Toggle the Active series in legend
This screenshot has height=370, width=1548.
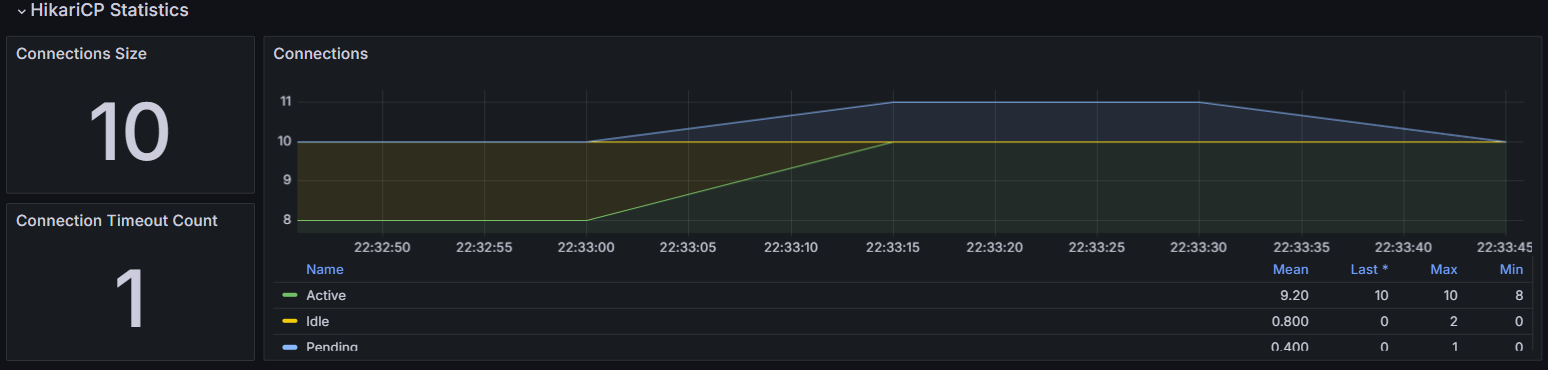coord(326,296)
